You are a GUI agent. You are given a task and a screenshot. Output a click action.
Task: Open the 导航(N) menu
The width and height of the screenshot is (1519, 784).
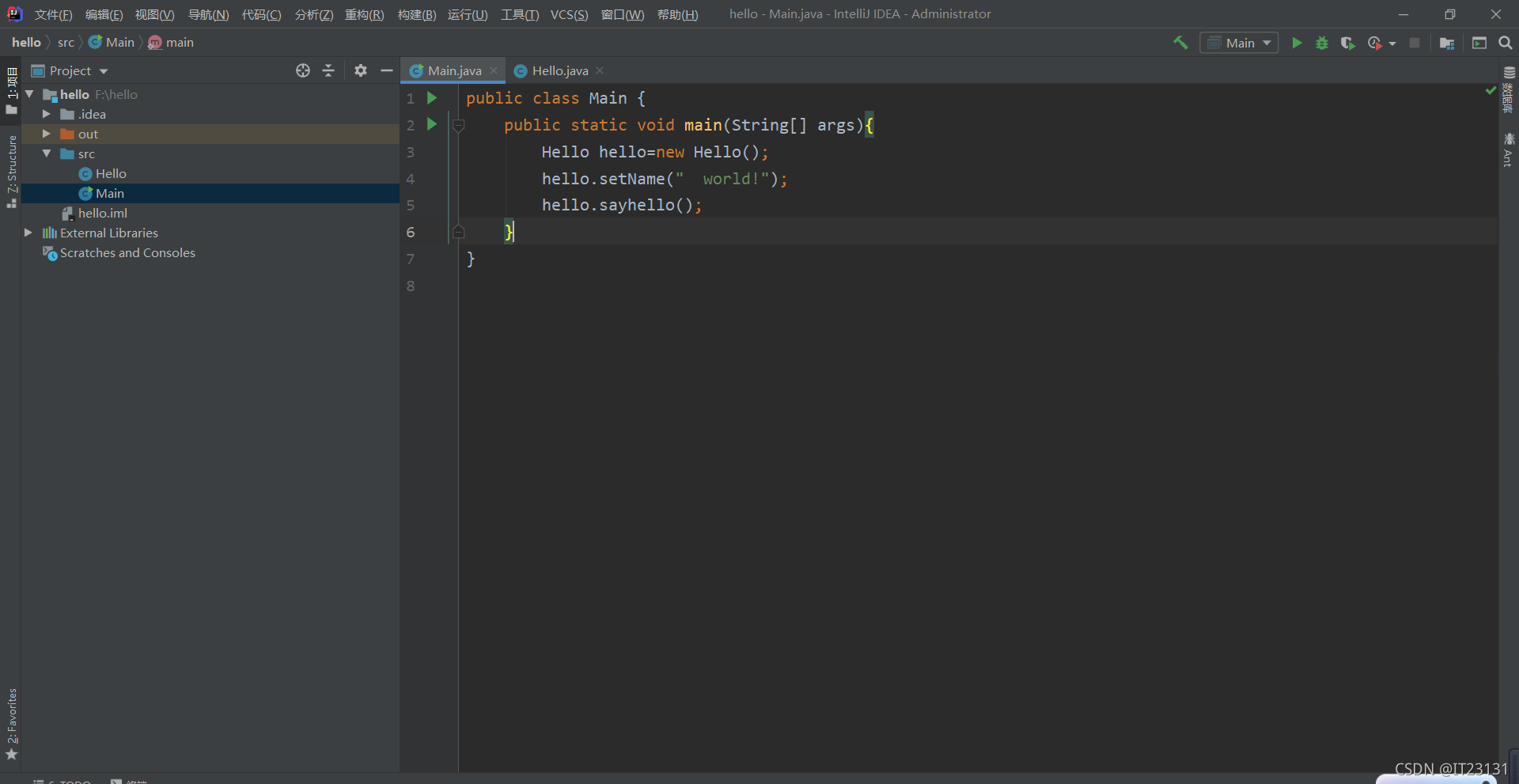pos(208,14)
